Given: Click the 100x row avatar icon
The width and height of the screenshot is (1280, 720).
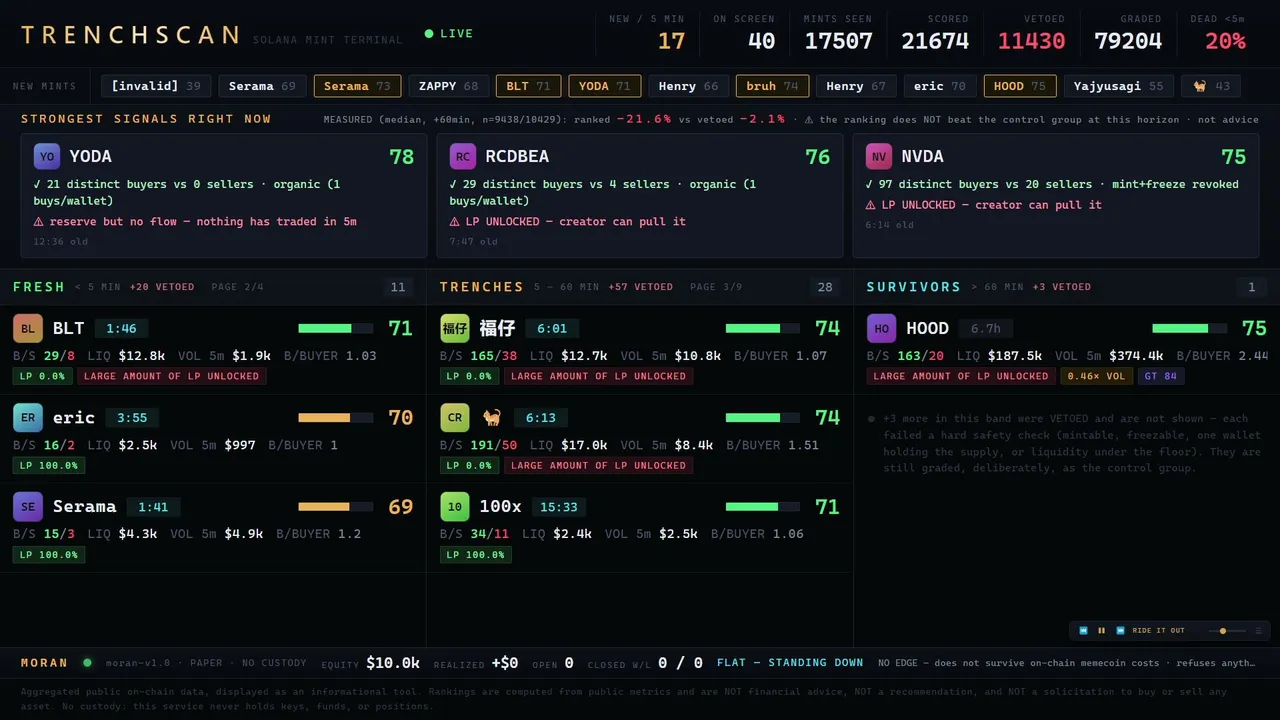Looking at the screenshot, I should point(455,506).
